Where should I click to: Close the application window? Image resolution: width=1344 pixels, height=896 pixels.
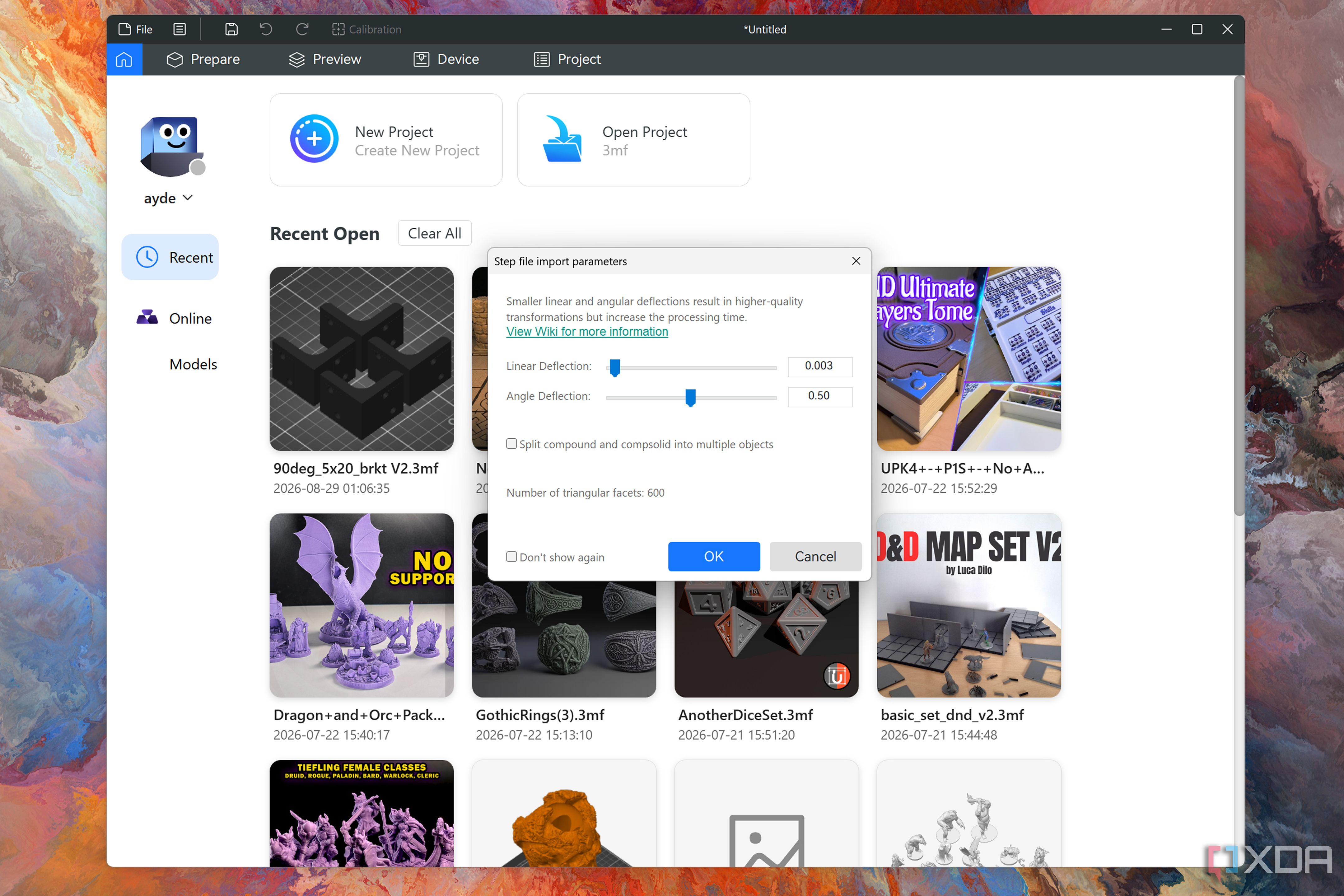coord(1227,29)
